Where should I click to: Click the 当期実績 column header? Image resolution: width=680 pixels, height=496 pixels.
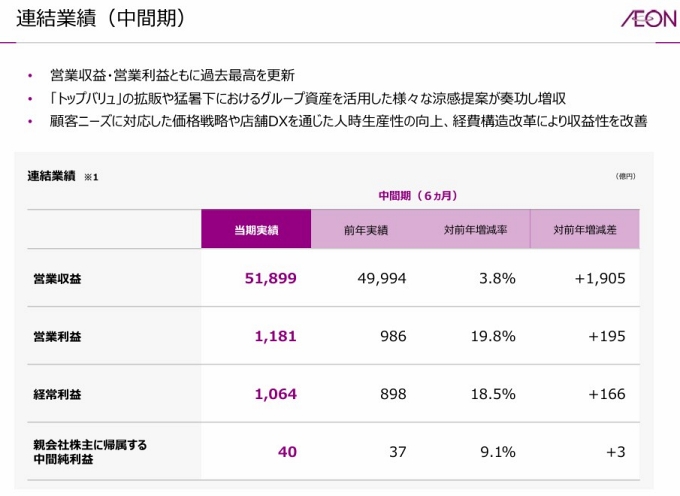point(256,230)
